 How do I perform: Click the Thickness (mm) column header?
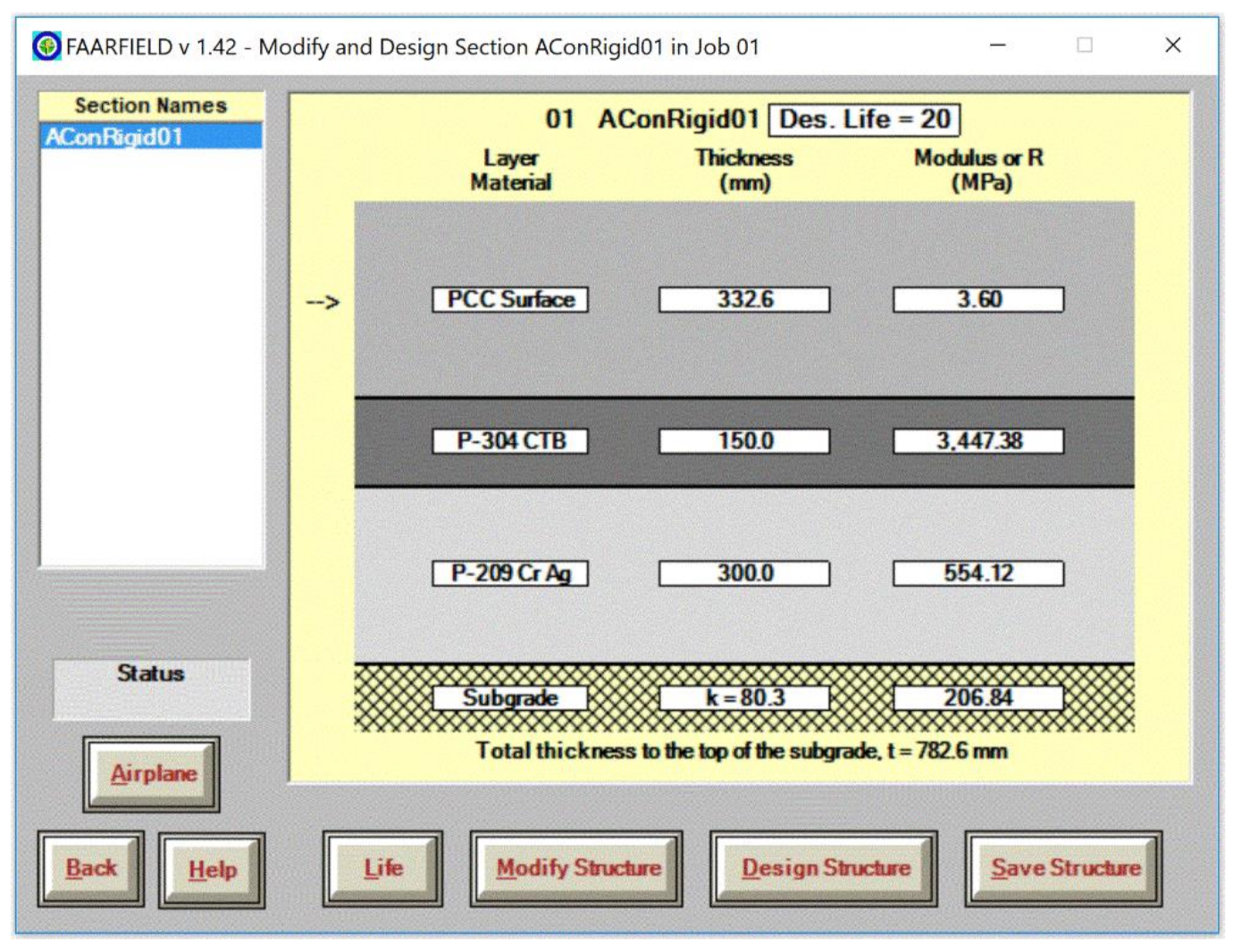pyautogui.click(x=744, y=170)
